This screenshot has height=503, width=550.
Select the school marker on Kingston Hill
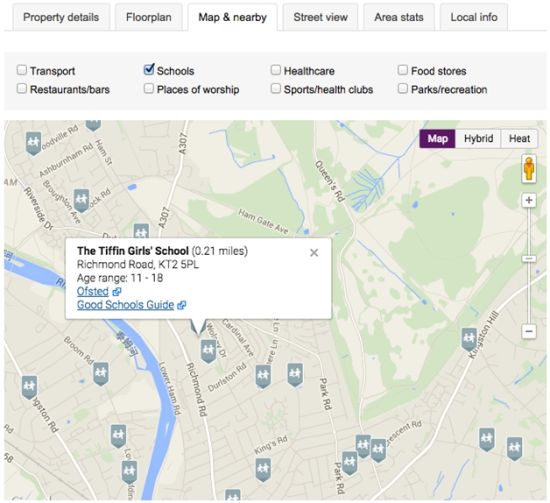(x=469, y=339)
